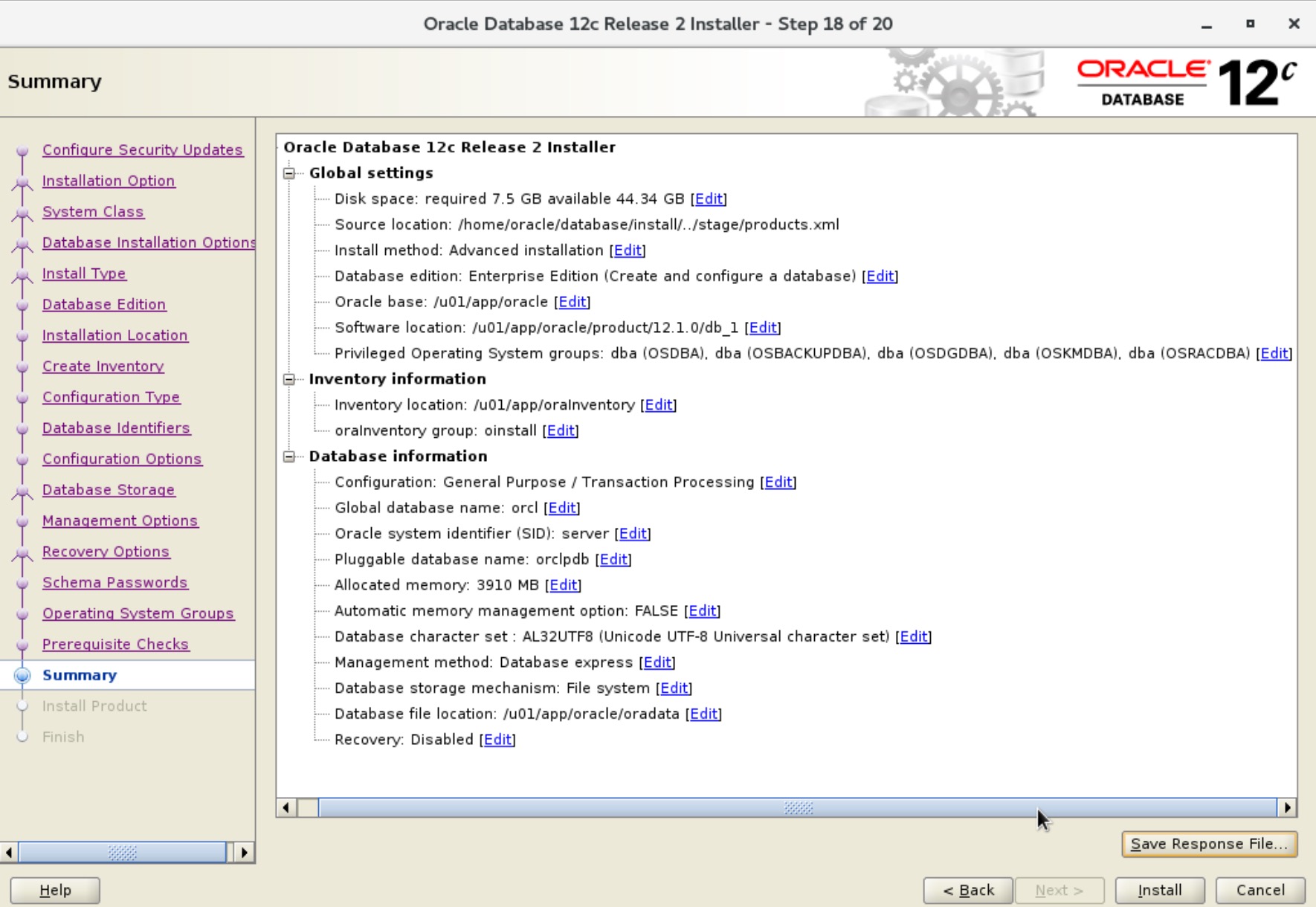This screenshot has width=1316, height=907.
Task: Close the installer window
Action: click(x=1294, y=24)
